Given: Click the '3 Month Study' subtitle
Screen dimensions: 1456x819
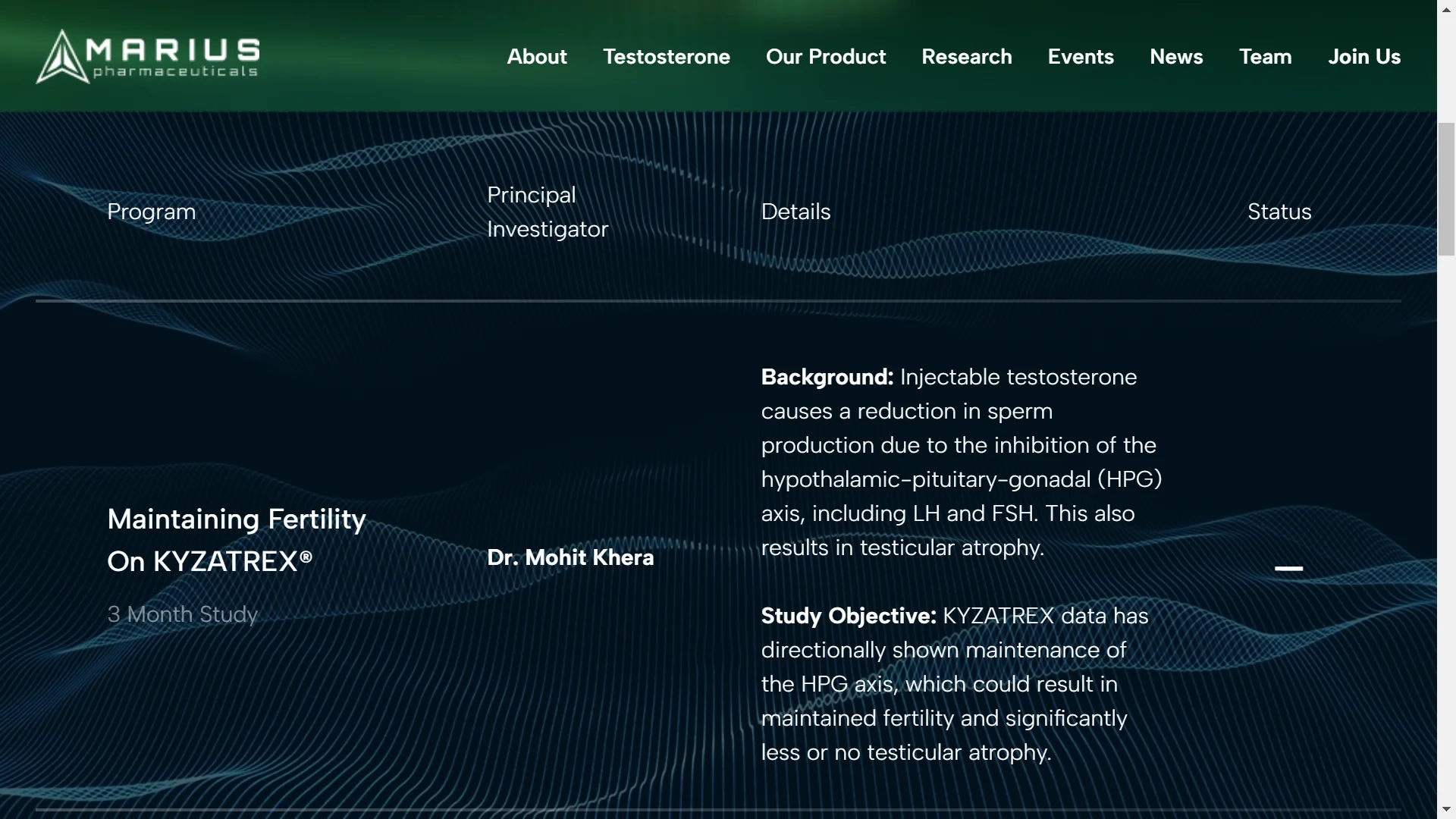Looking at the screenshot, I should click(x=183, y=614).
